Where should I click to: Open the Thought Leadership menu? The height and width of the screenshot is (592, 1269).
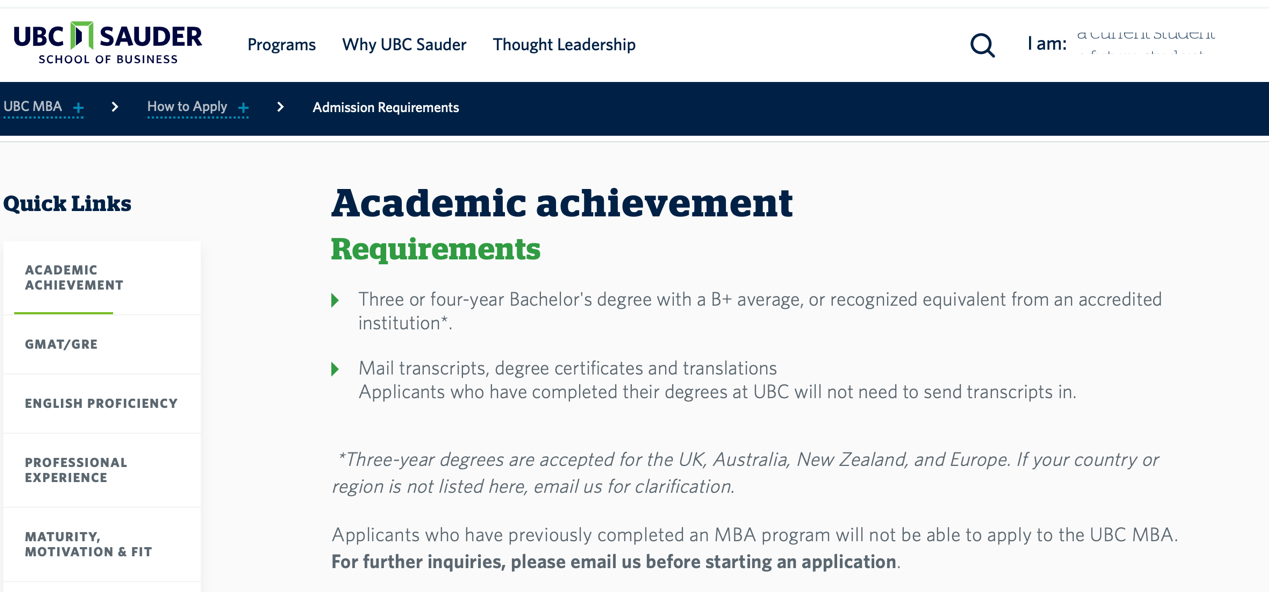click(564, 45)
